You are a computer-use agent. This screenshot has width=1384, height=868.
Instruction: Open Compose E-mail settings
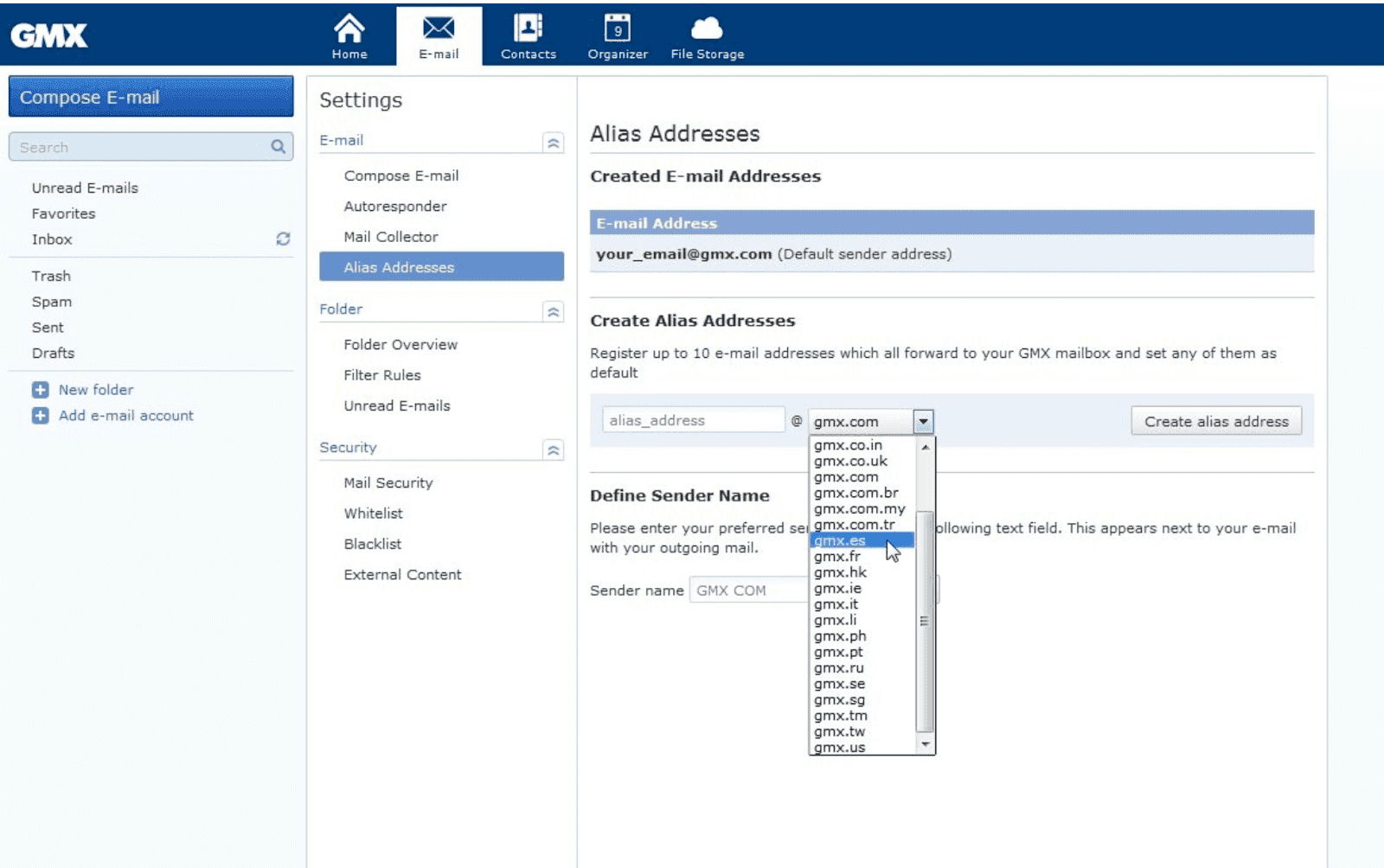(x=401, y=176)
